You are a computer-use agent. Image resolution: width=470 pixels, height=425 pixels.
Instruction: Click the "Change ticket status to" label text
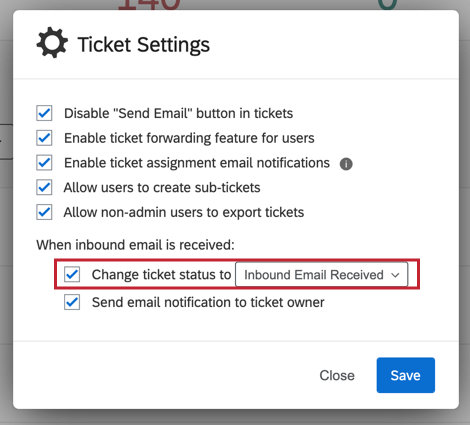pyautogui.click(x=161, y=274)
